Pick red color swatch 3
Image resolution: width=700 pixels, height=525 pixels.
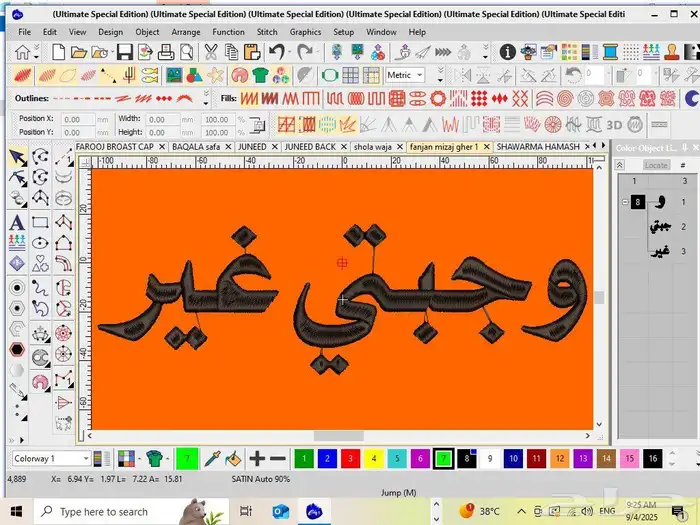coord(350,458)
